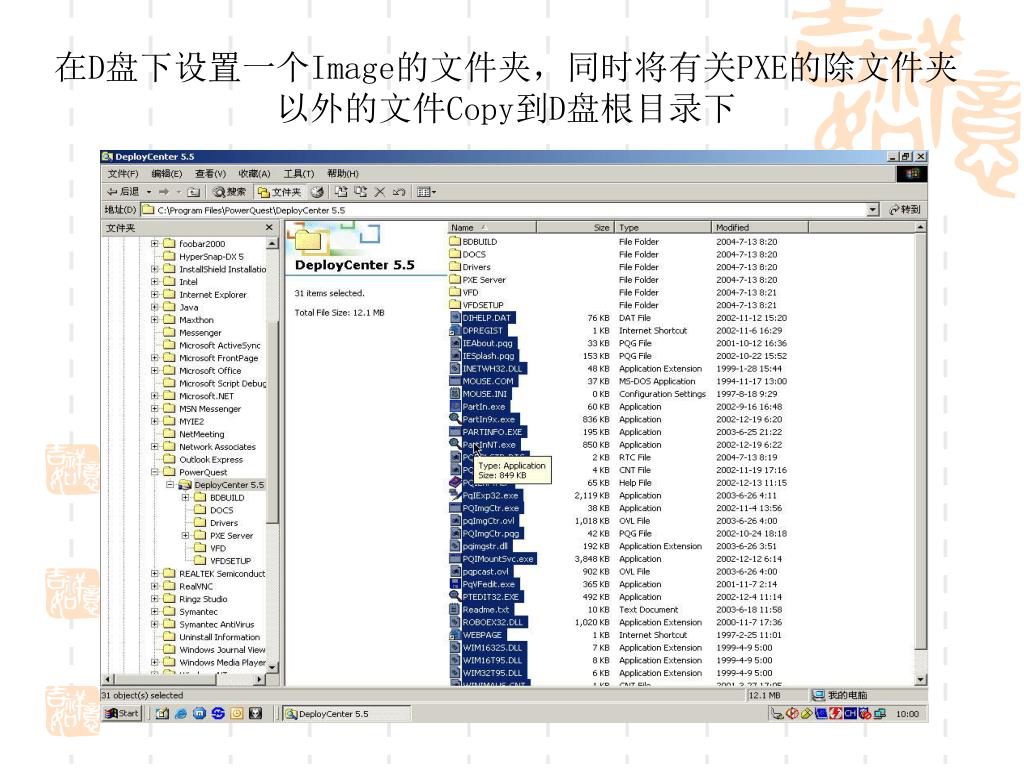
Task: Sort file list by Size column
Action: click(575, 227)
